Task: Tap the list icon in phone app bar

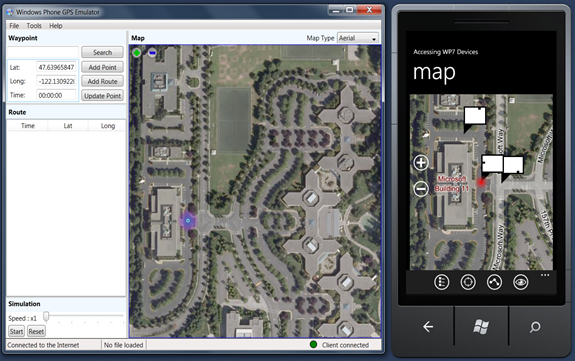Action: (442, 282)
